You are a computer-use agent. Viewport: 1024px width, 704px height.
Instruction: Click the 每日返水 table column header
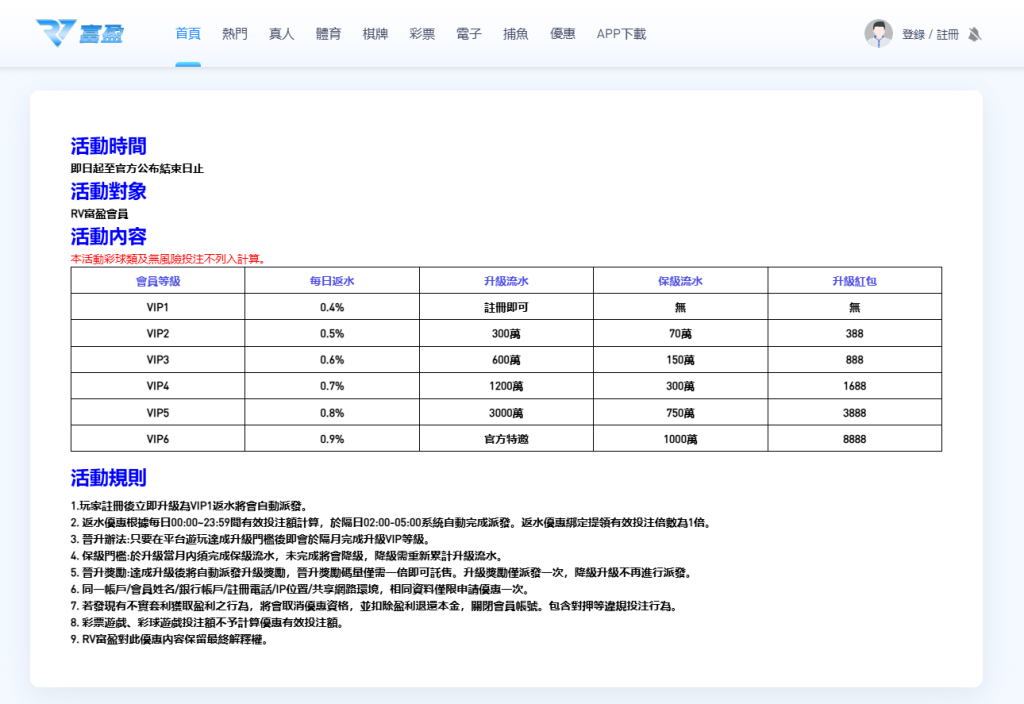point(332,281)
